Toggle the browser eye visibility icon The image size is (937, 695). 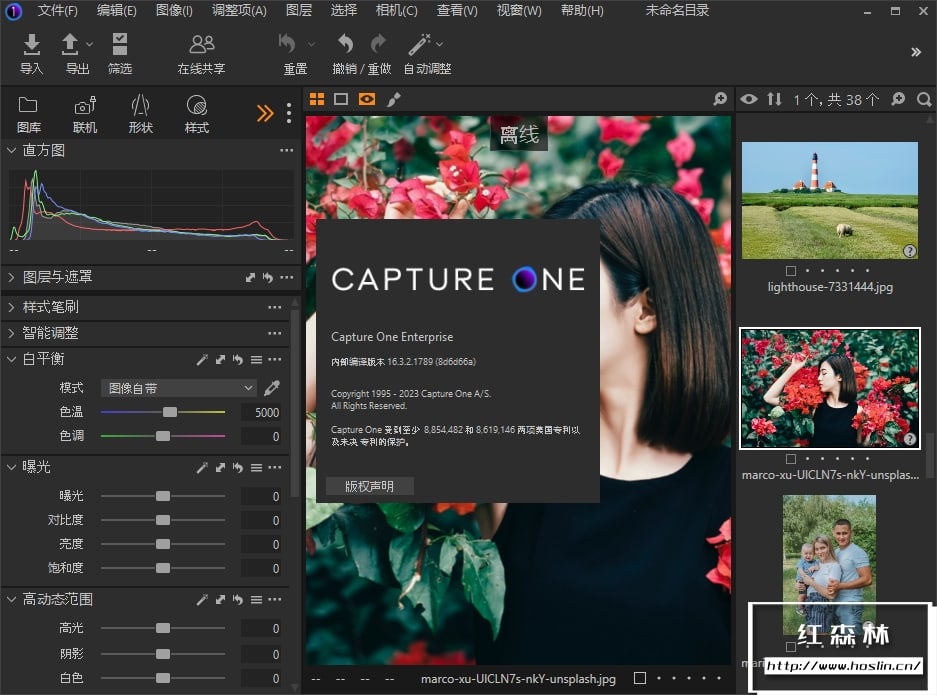(x=749, y=99)
